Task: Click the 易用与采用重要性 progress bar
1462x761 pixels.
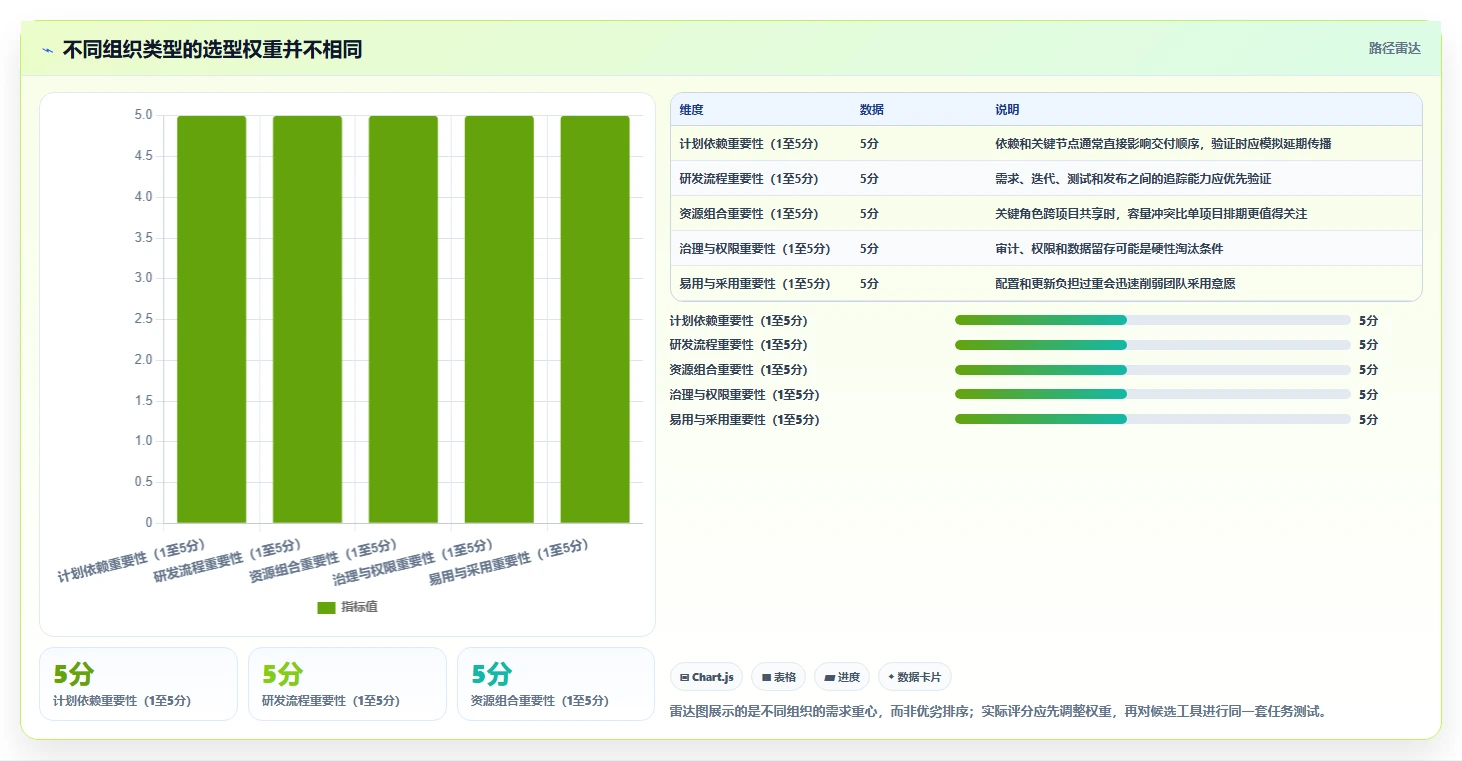Action: (x=1153, y=419)
